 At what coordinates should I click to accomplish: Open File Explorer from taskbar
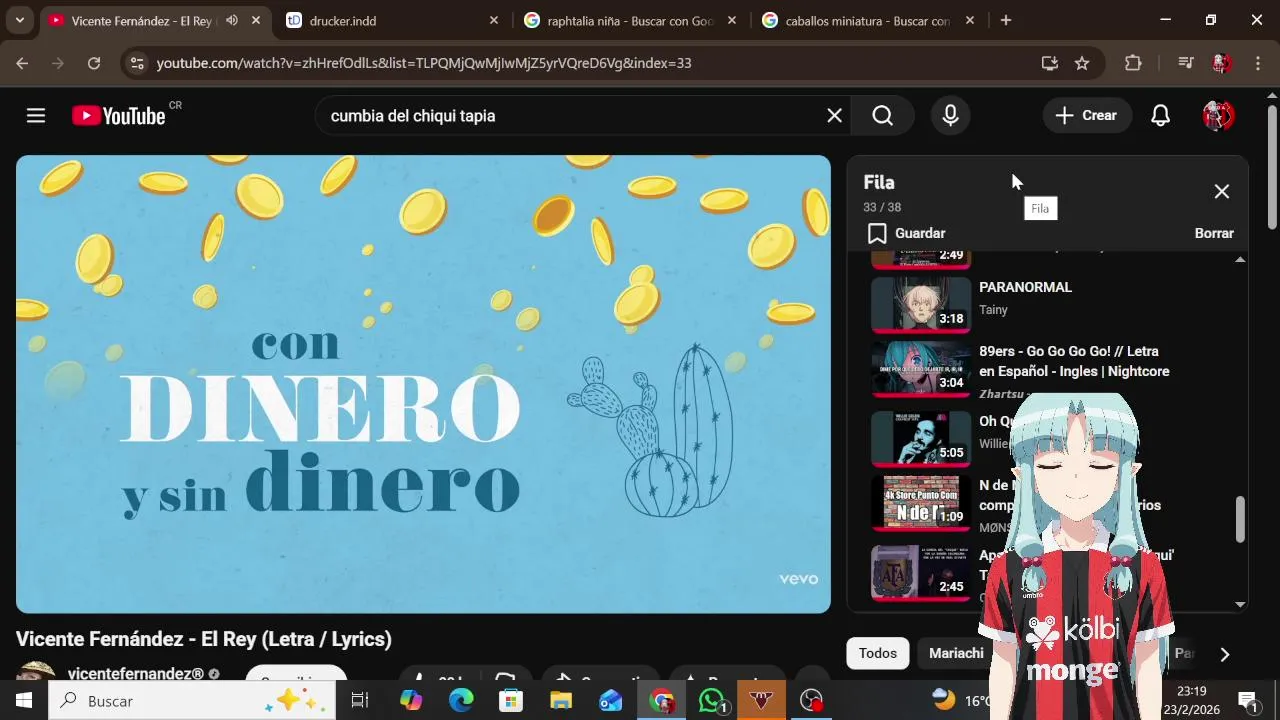(561, 701)
